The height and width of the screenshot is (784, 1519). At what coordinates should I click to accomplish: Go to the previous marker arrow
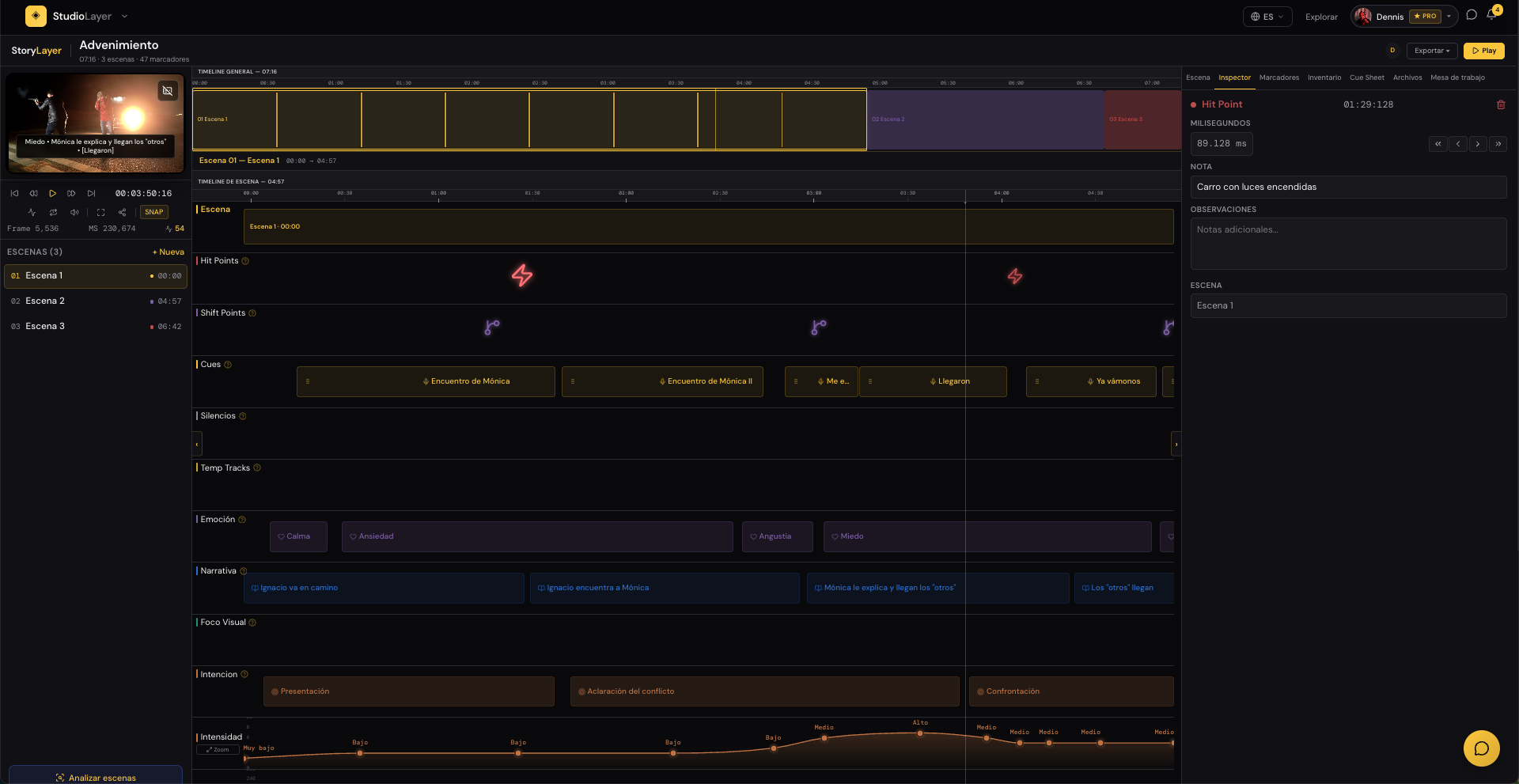[x=1458, y=144]
